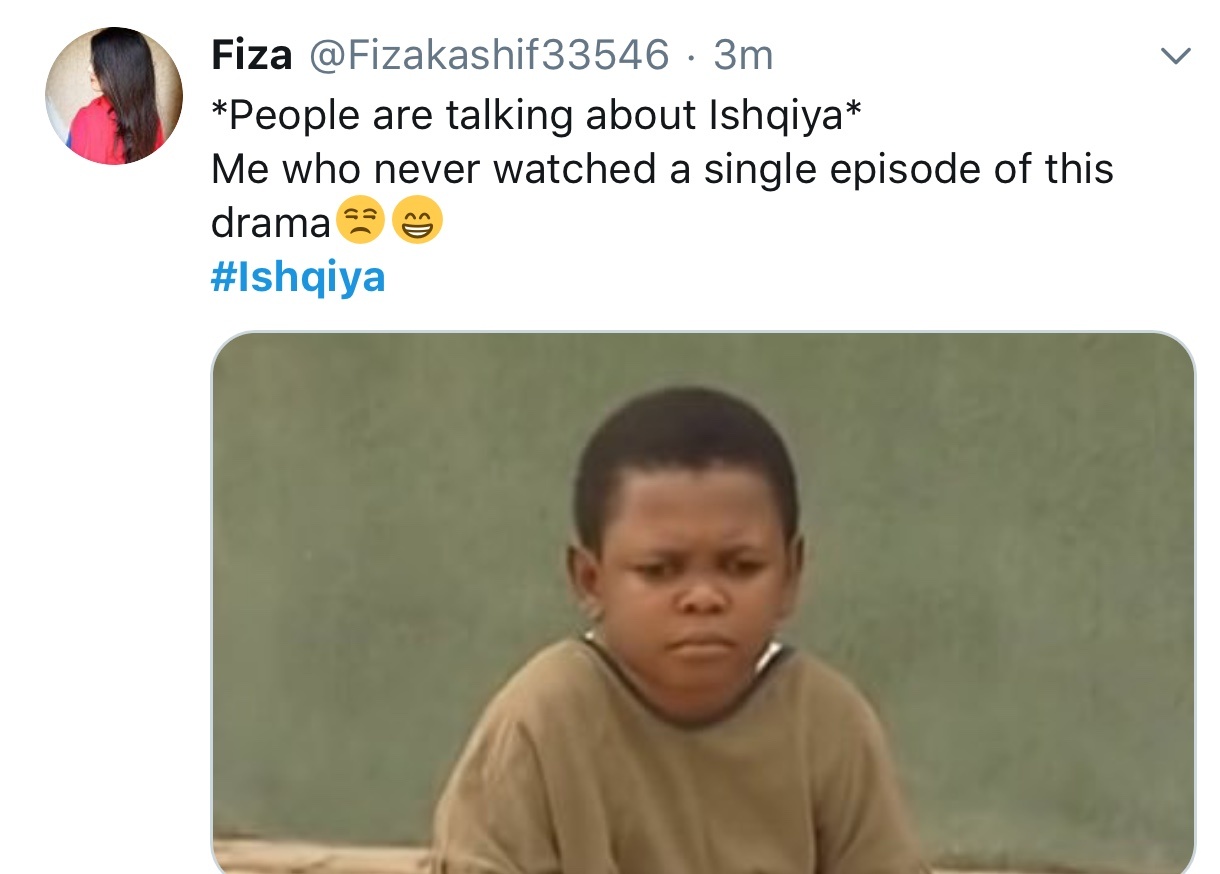Open Fiza's profile picture avatar
The width and height of the screenshot is (1220, 874).
click(114, 96)
